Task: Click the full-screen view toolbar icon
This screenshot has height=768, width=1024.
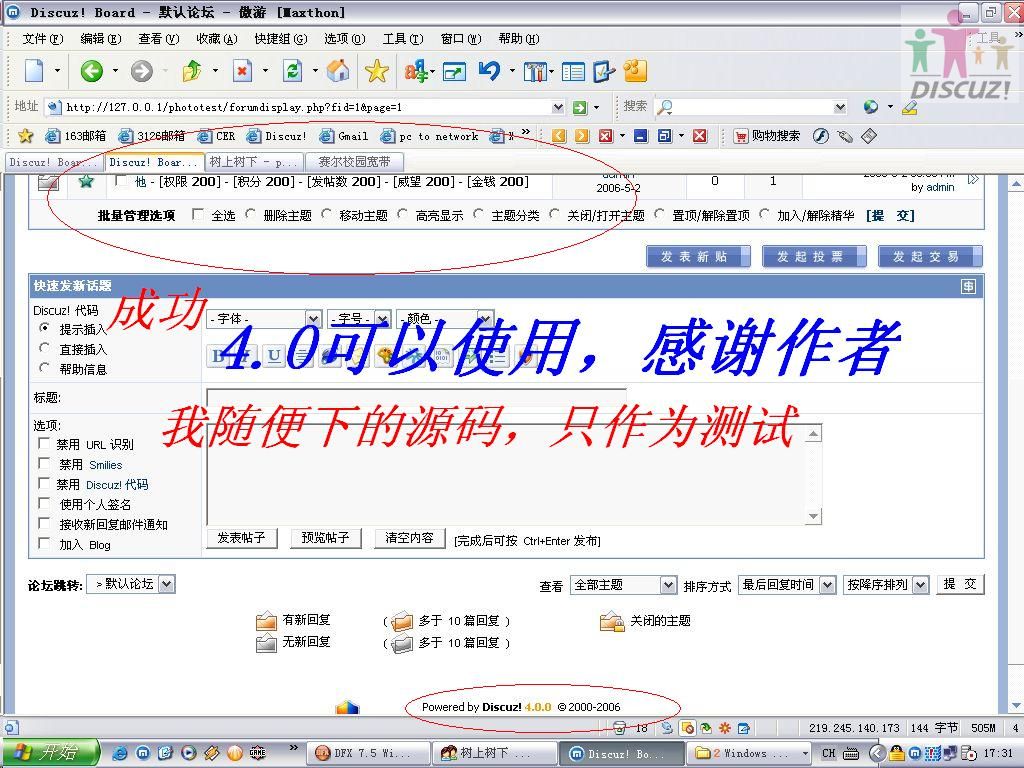Action: (455, 71)
